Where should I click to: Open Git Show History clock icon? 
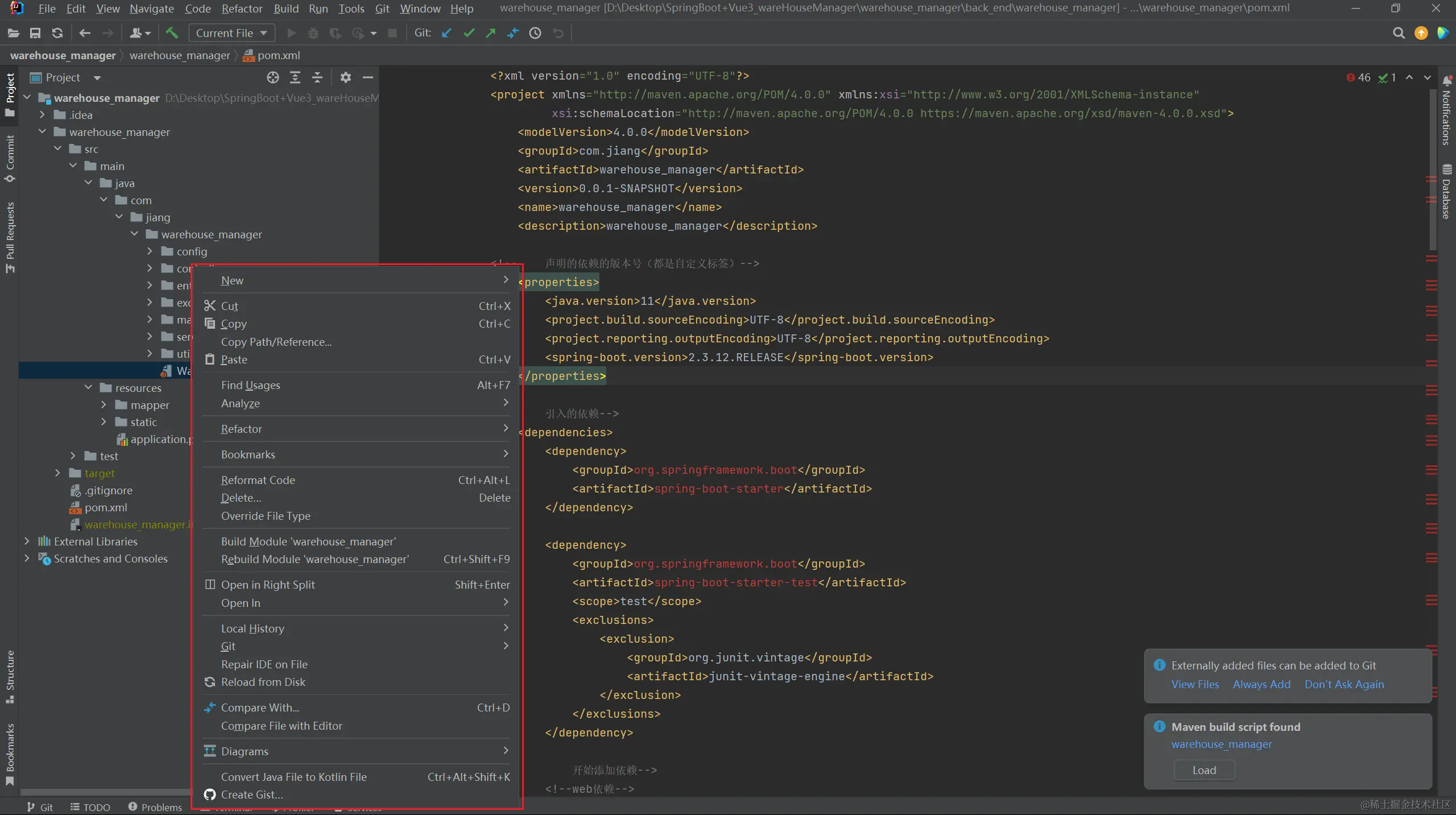click(535, 33)
